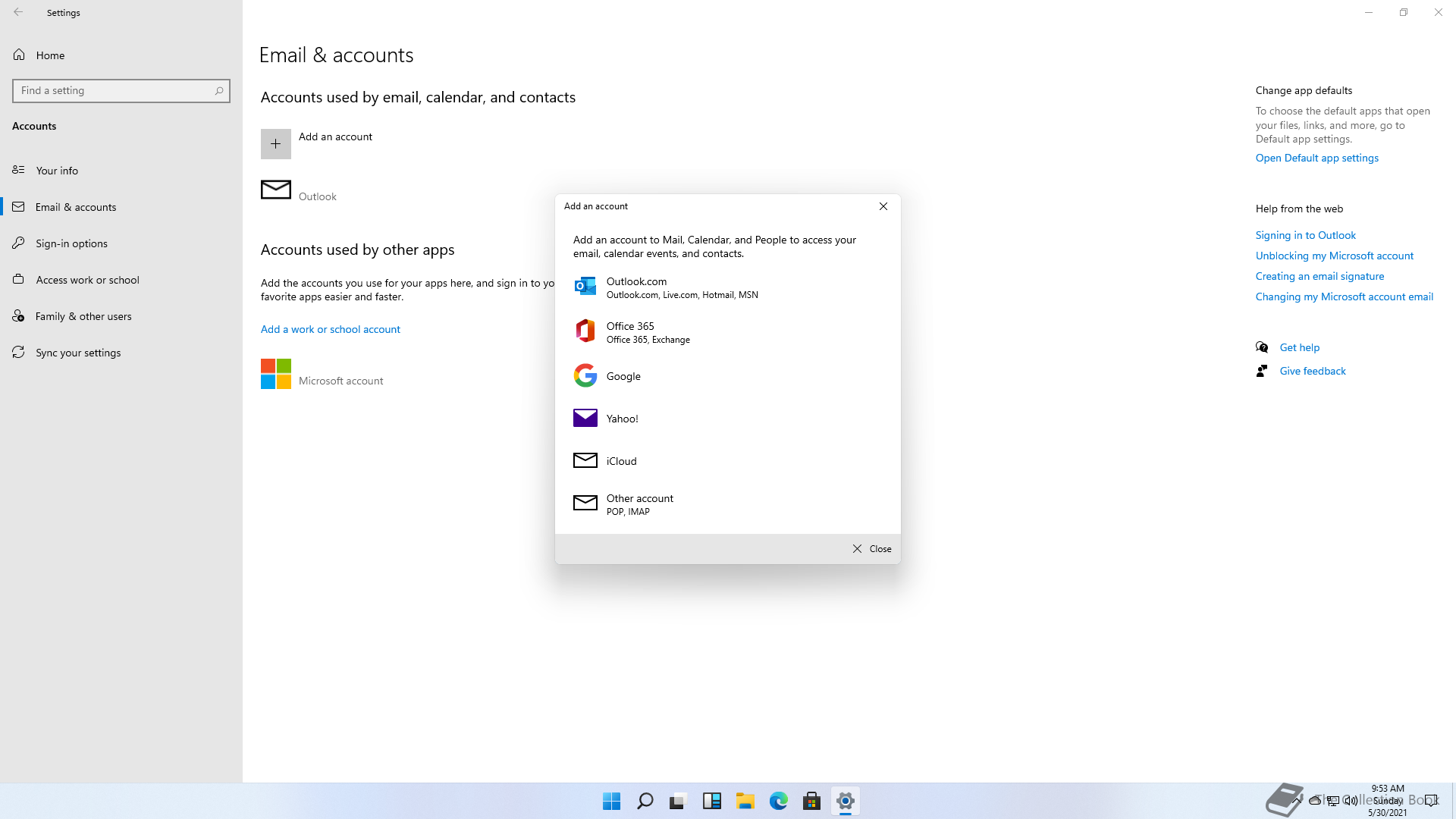
Task: Select Outlook.com account icon in dialog
Action: pyautogui.click(x=585, y=287)
